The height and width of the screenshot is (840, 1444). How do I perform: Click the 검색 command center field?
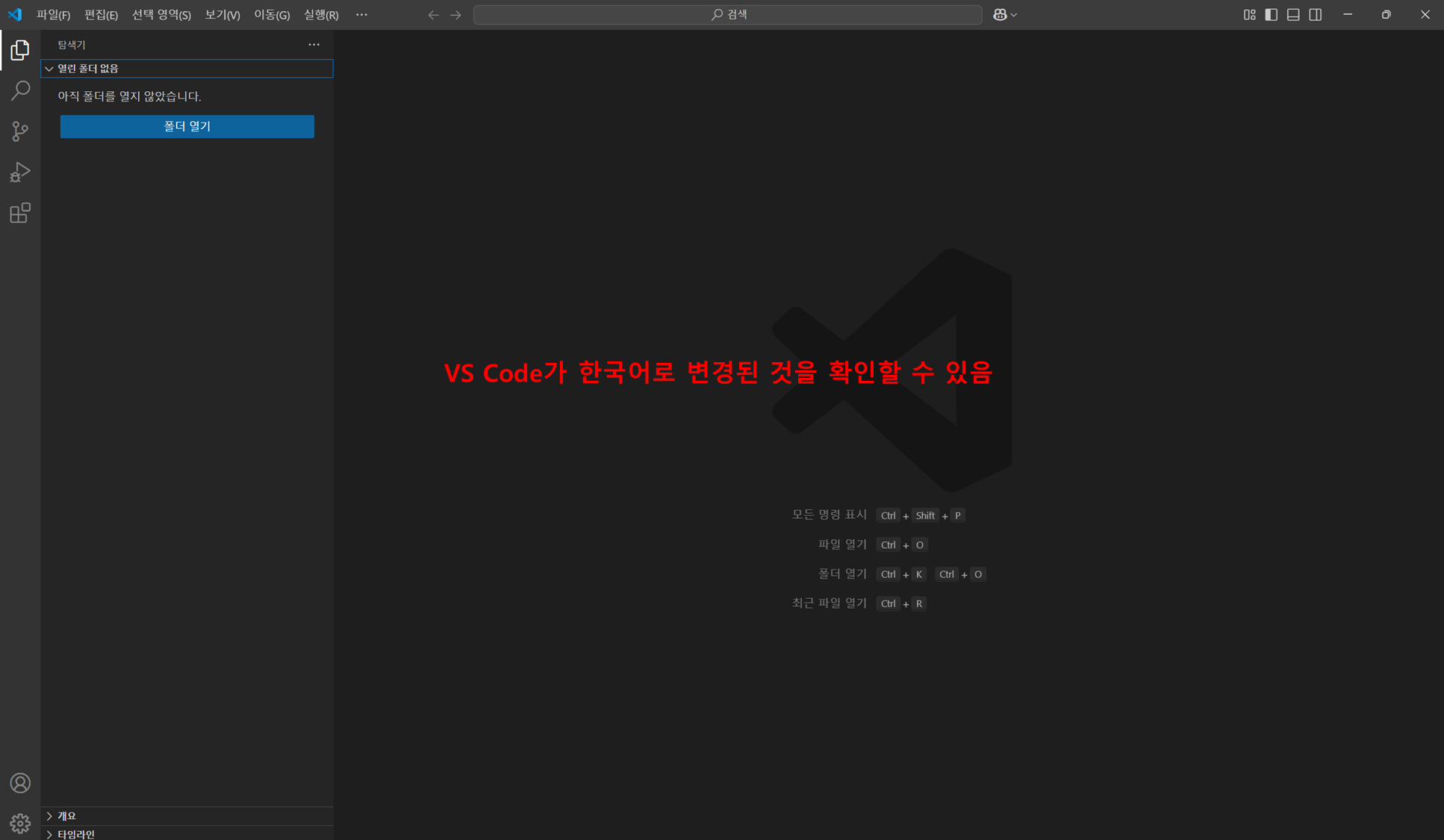727,15
